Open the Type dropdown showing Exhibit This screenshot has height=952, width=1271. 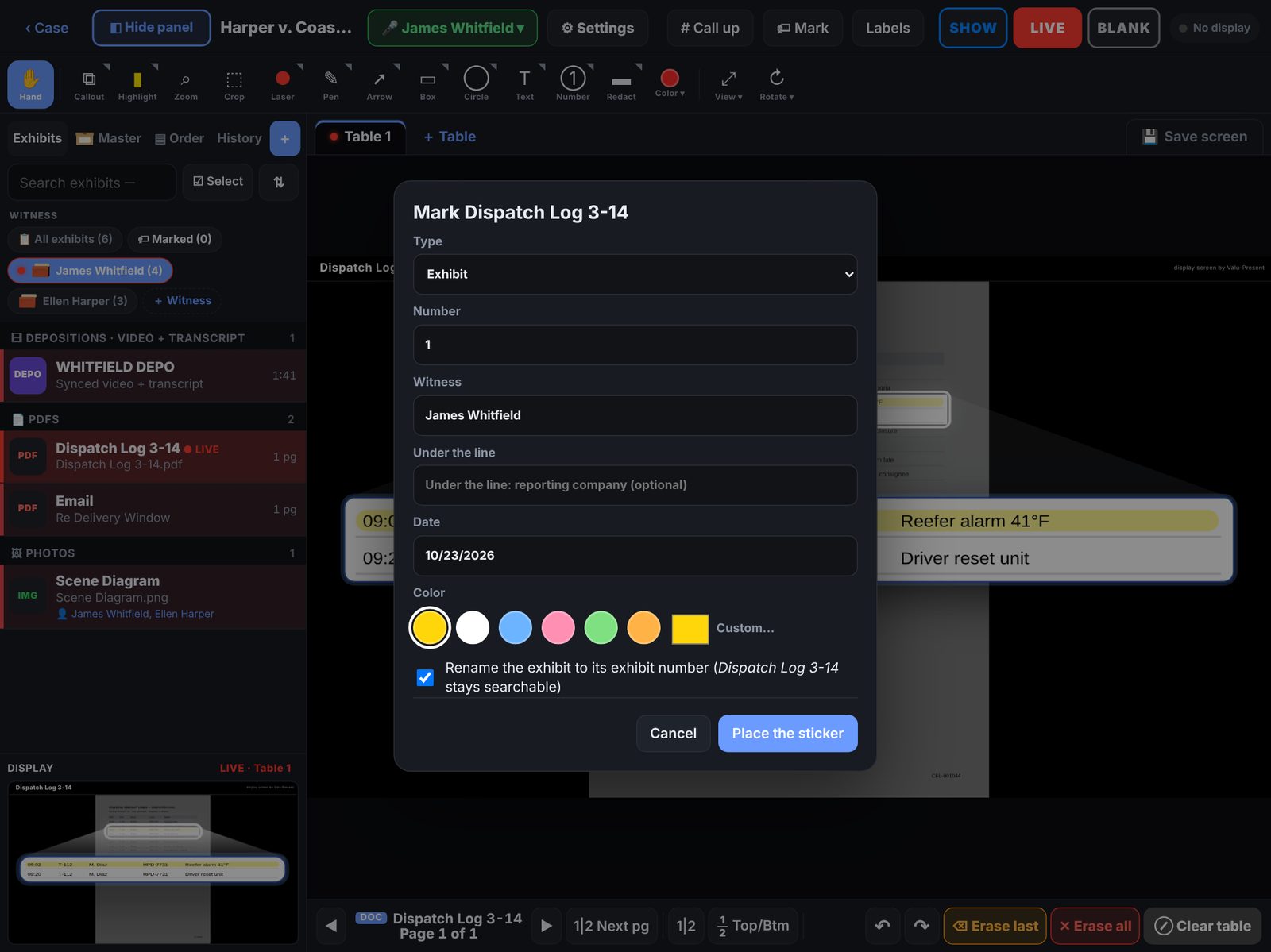(x=635, y=274)
